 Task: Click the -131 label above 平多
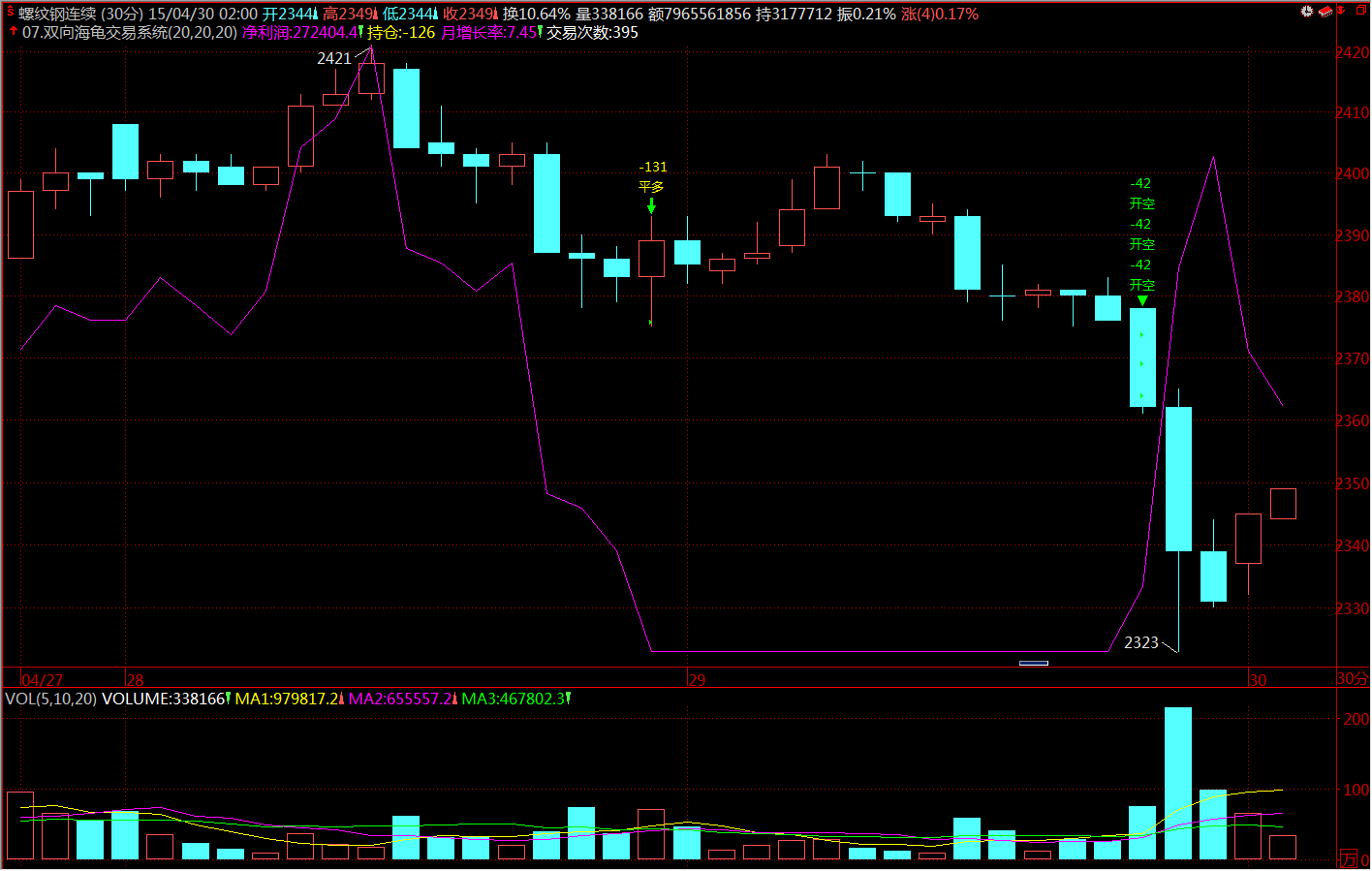tap(653, 167)
